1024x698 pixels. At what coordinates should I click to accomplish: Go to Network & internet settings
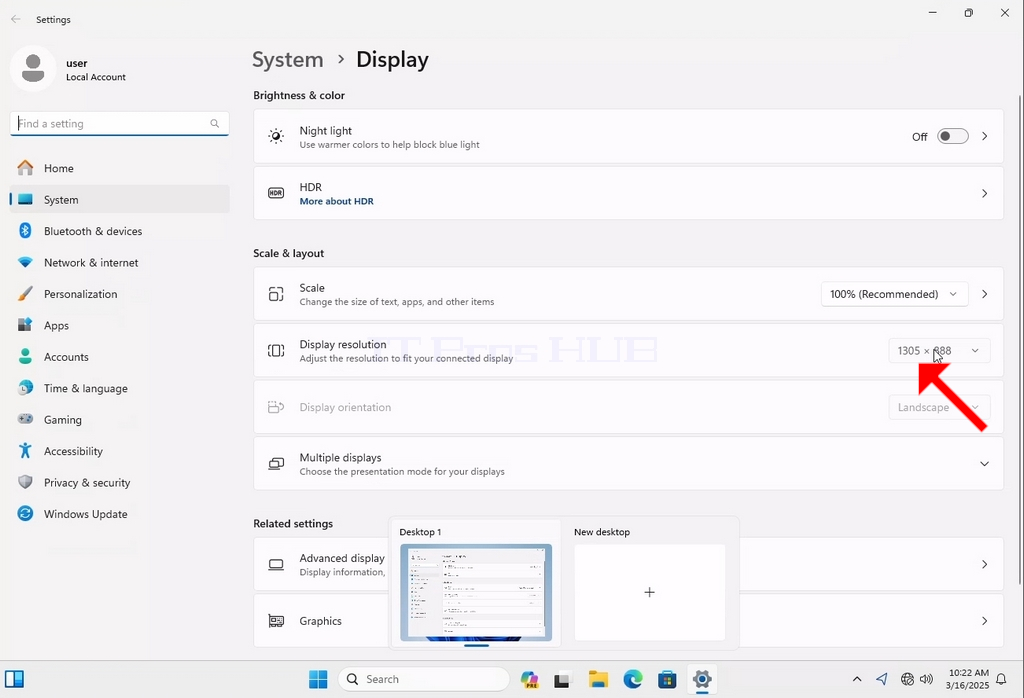pyautogui.click(x=120, y=262)
